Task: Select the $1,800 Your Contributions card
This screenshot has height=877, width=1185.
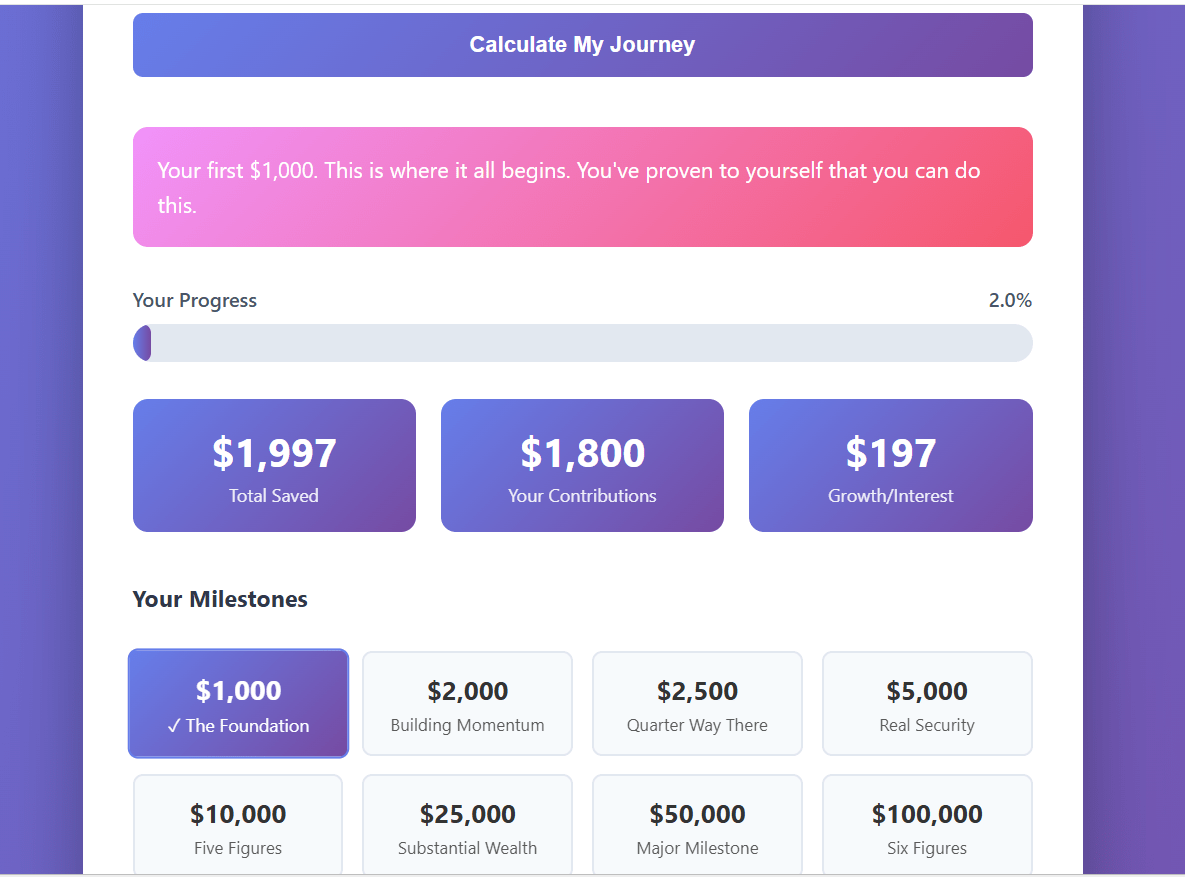Action: click(x=582, y=465)
